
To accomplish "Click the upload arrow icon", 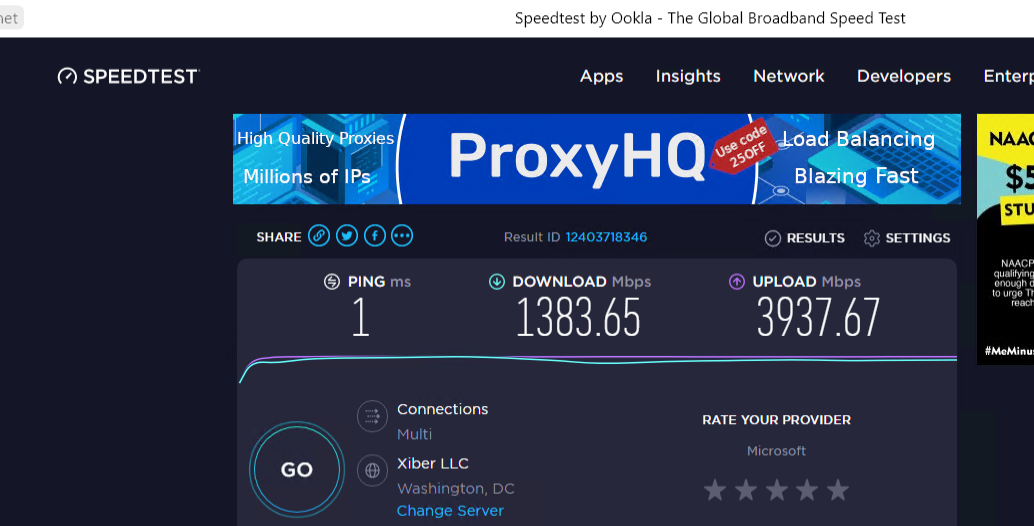I will (x=737, y=282).
